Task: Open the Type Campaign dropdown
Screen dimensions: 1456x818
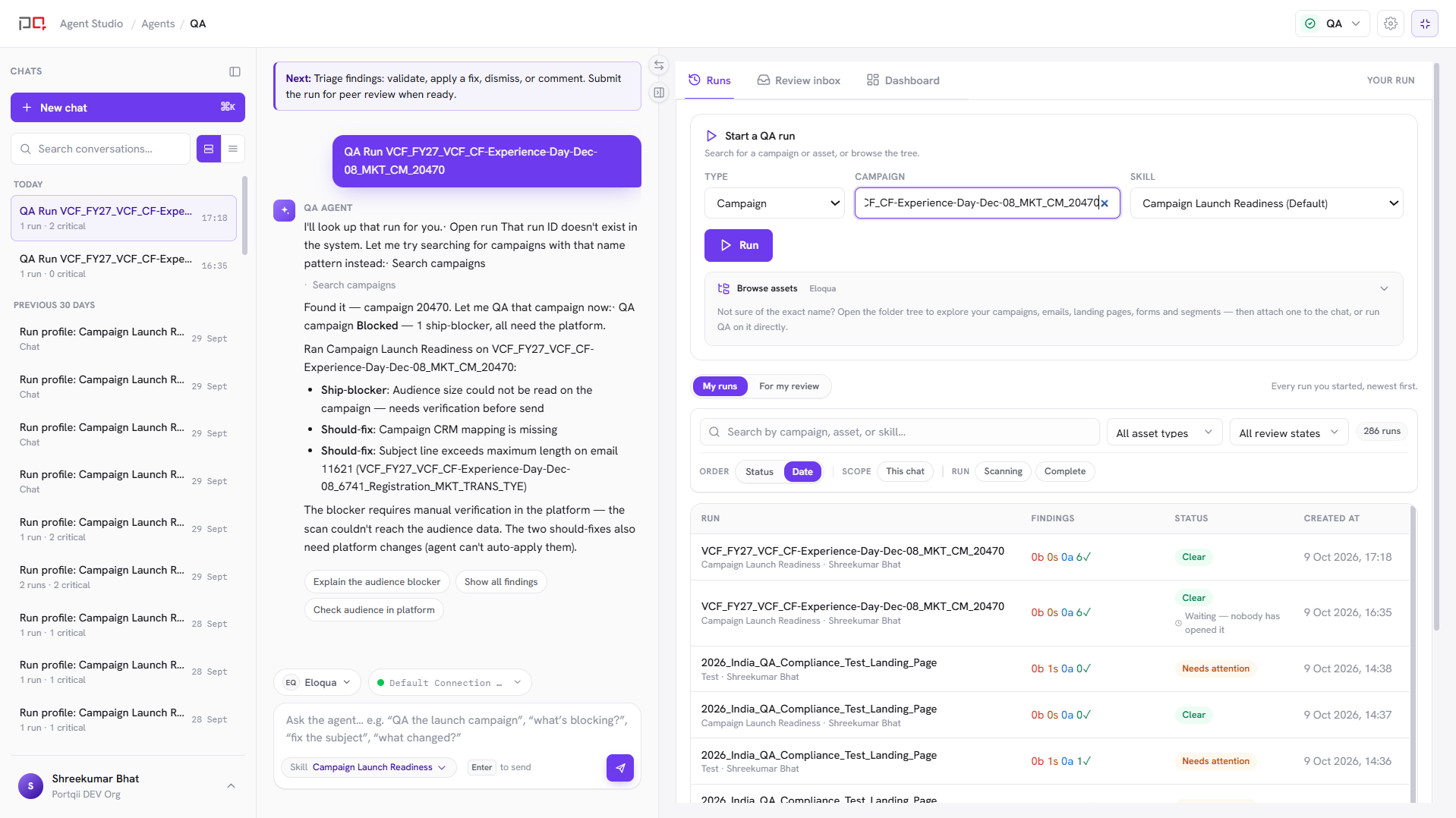Action: tap(774, 203)
